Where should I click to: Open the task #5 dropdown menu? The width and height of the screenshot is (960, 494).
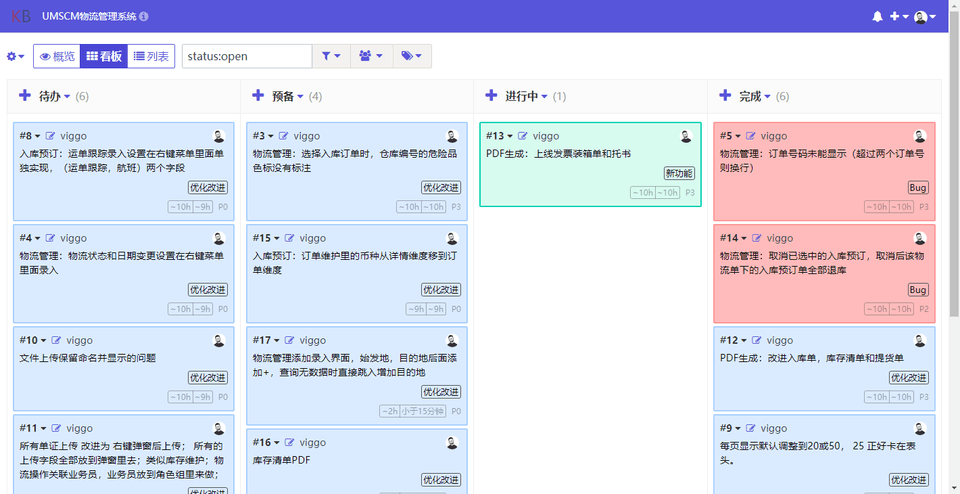coord(730,136)
